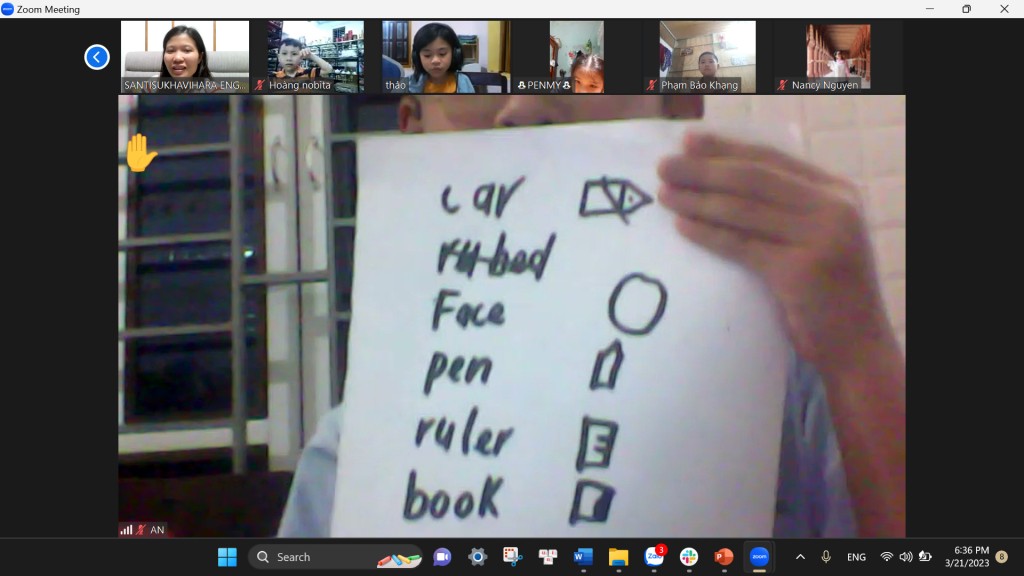Image resolution: width=1024 pixels, height=576 pixels.
Task: Switch ENG input language indicator
Action: [x=856, y=557]
